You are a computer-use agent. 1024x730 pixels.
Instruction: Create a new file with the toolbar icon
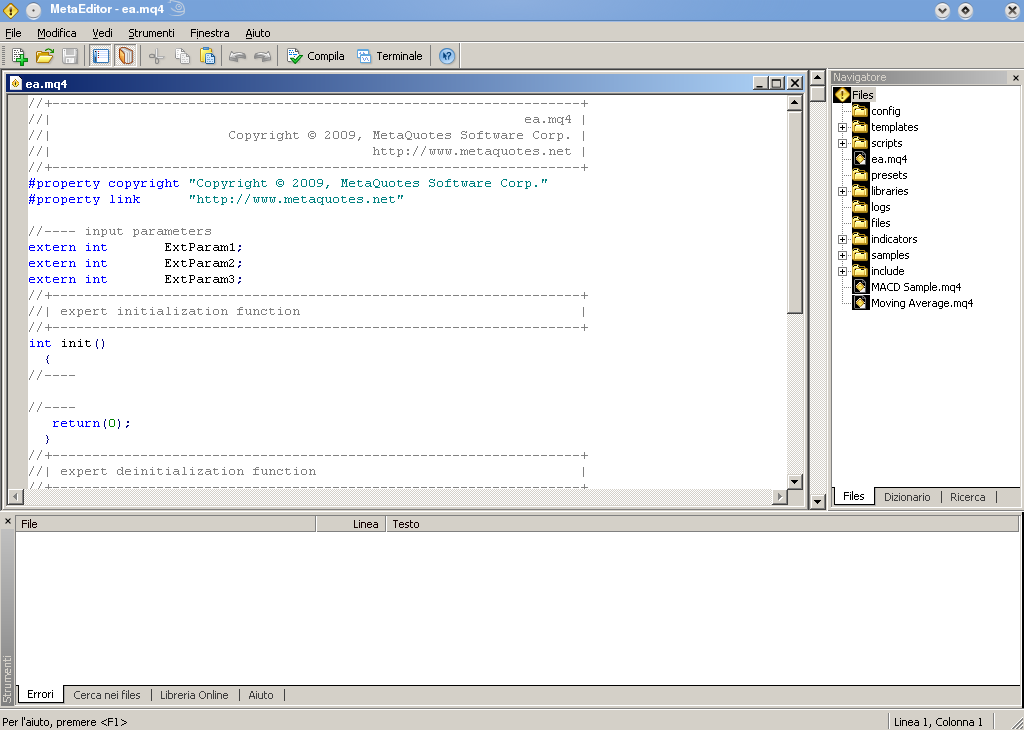click(20, 56)
